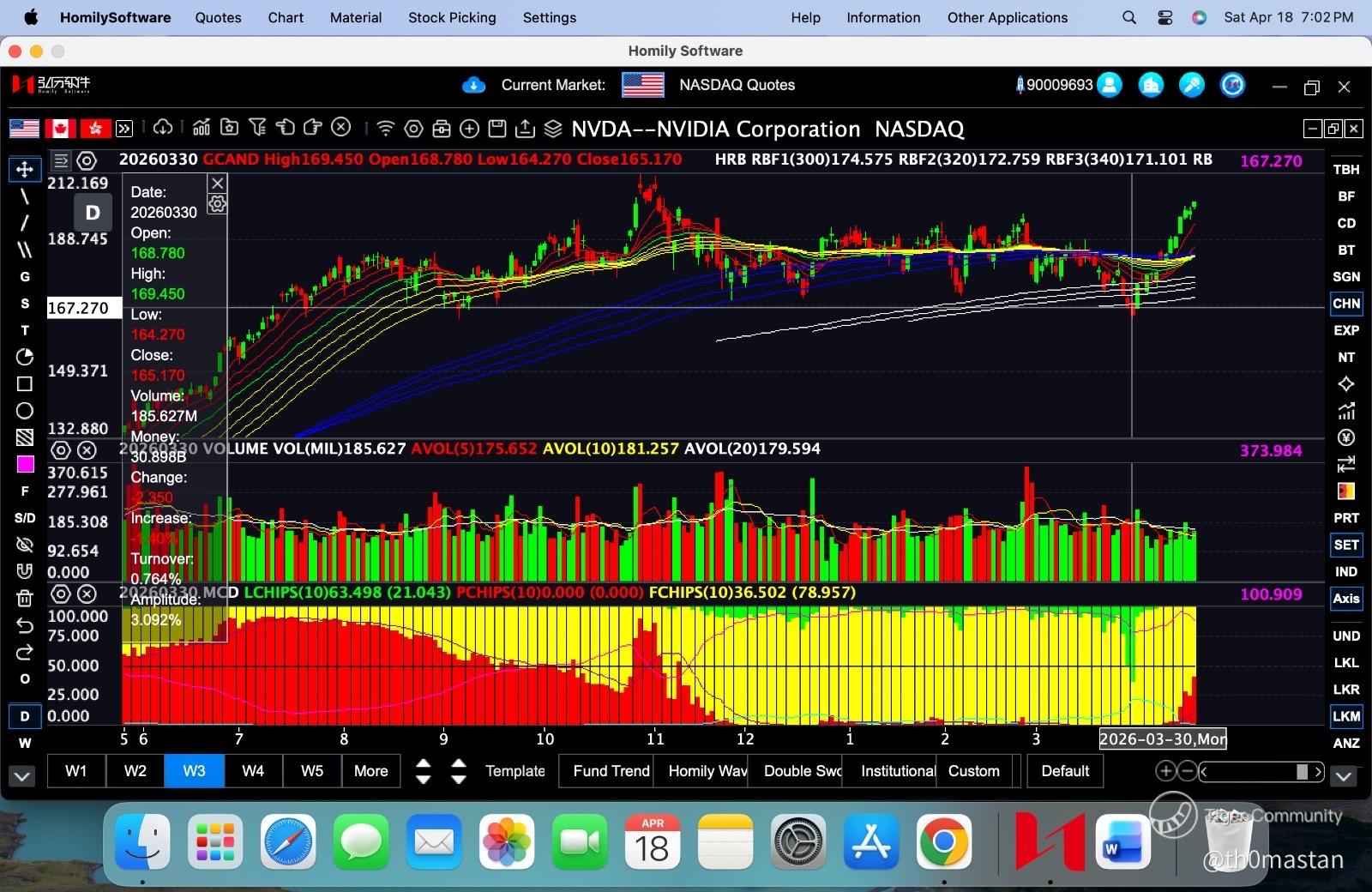This screenshot has height=892, width=1372.
Task: Click the Homily Wav template button
Action: (701, 771)
